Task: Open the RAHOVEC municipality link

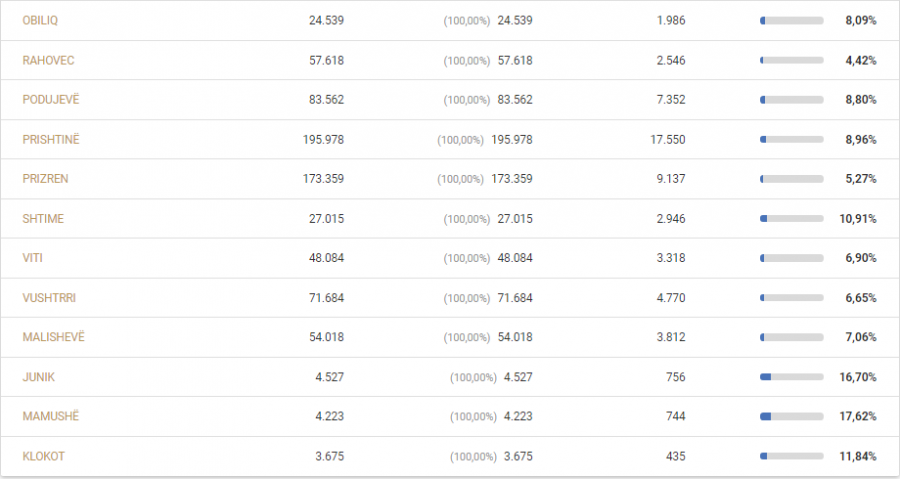Action: click(x=48, y=60)
